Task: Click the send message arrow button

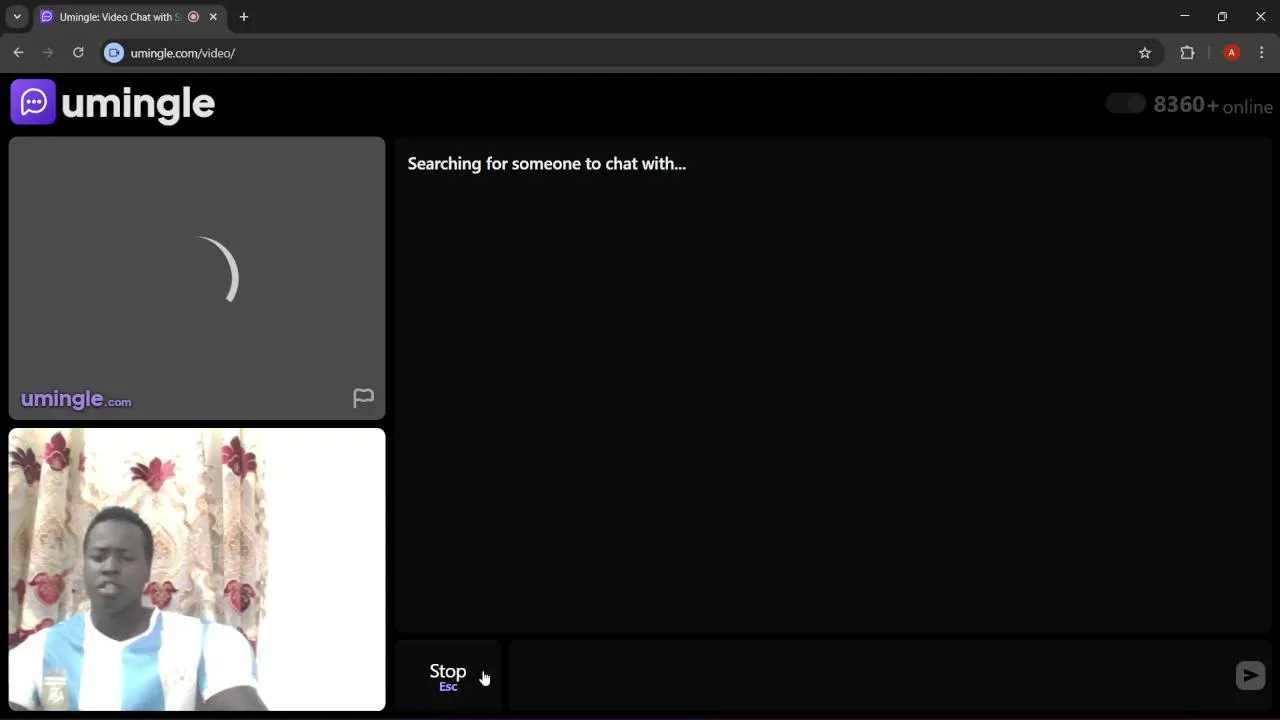Action: click(1250, 676)
